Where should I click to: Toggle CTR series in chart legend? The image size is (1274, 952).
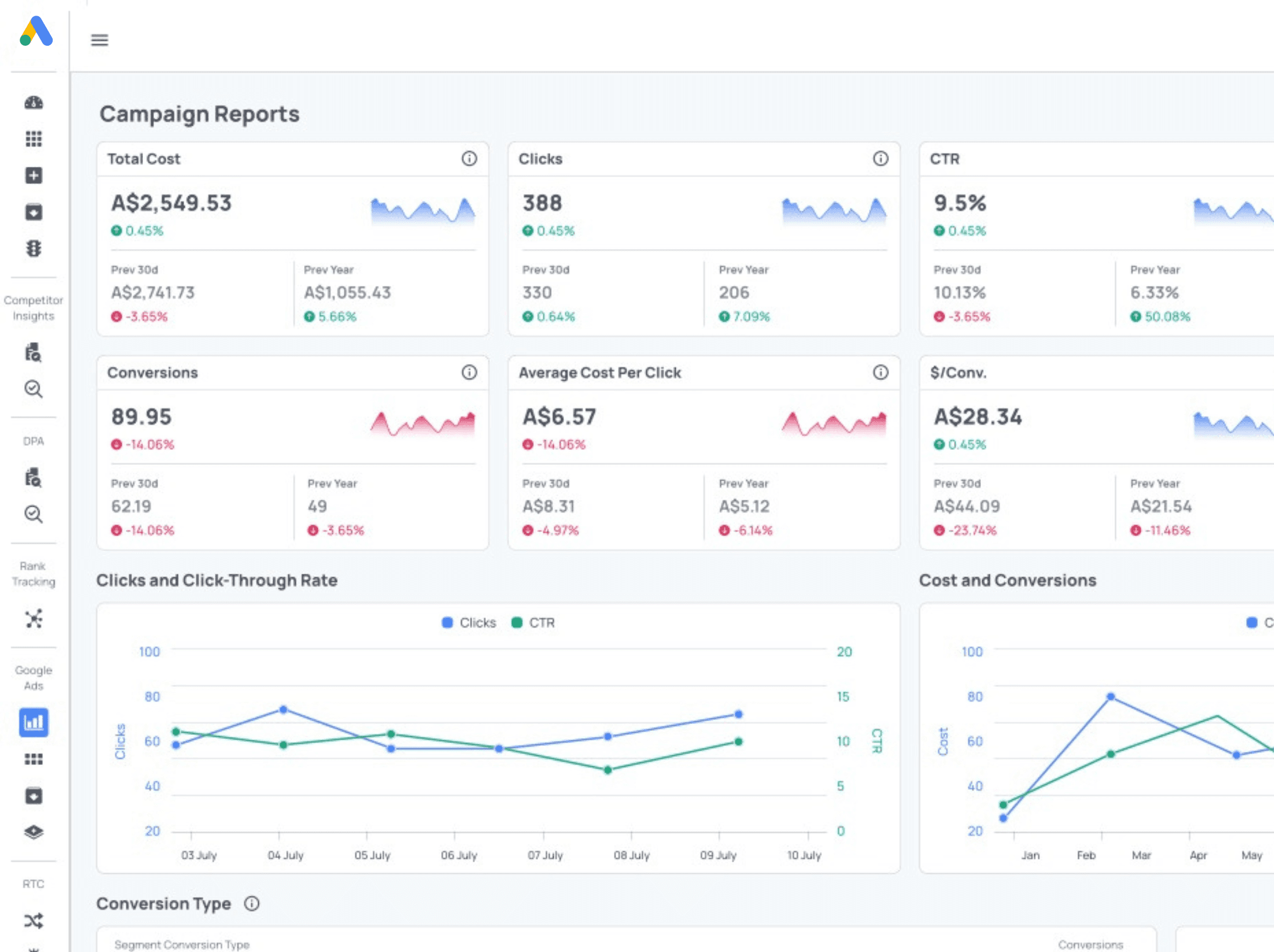click(533, 623)
